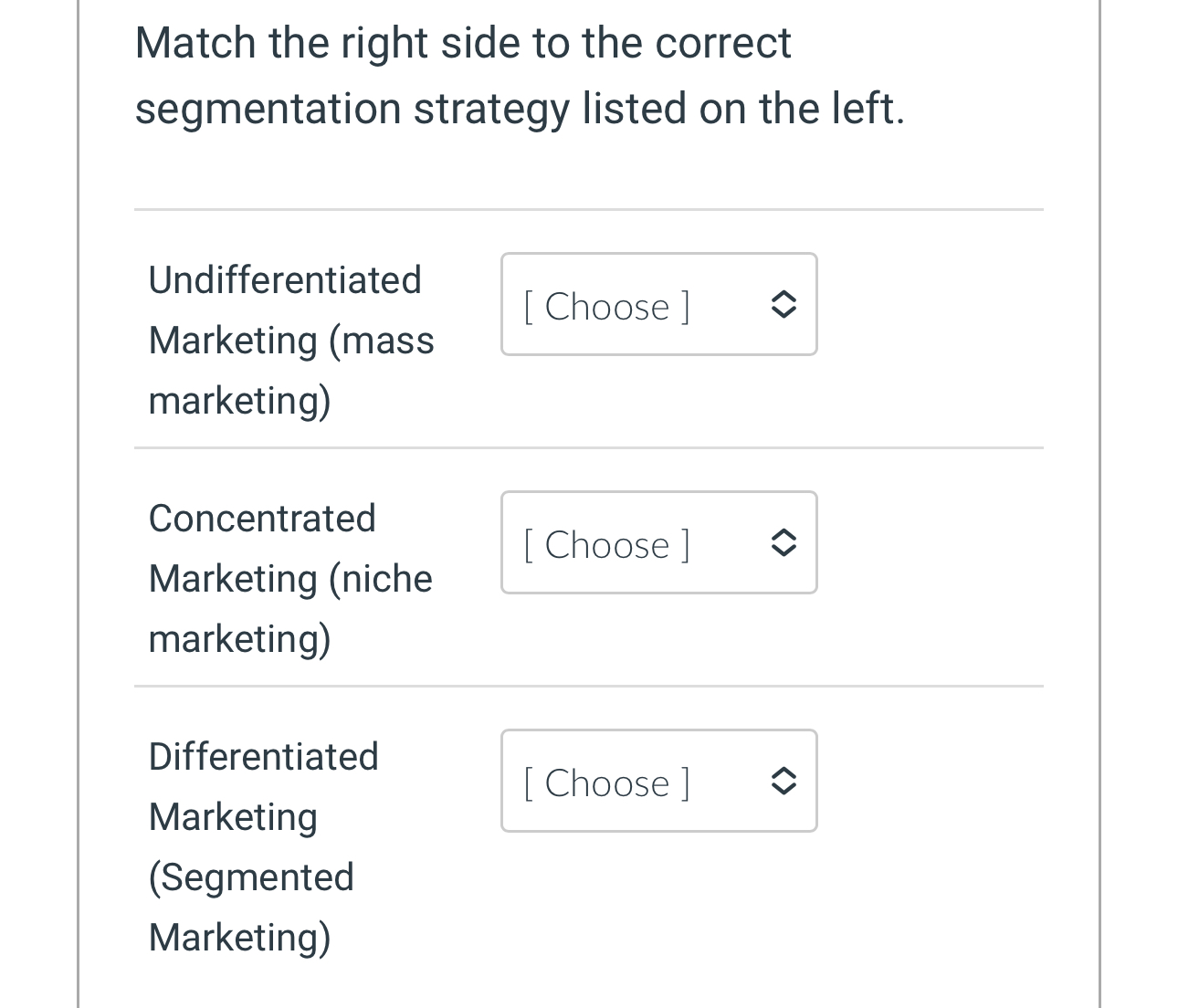Click the question instruction heading

pyautogui.click(x=520, y=75)
